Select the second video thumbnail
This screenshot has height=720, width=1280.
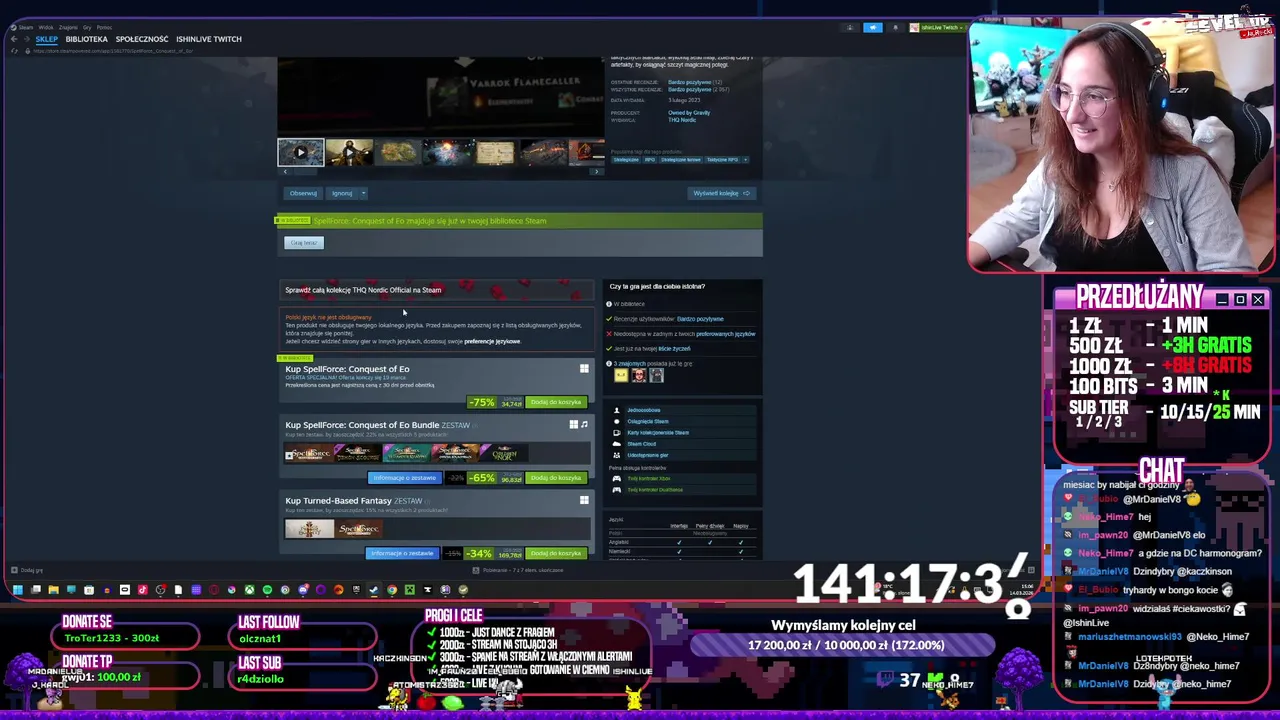[349, 152]
